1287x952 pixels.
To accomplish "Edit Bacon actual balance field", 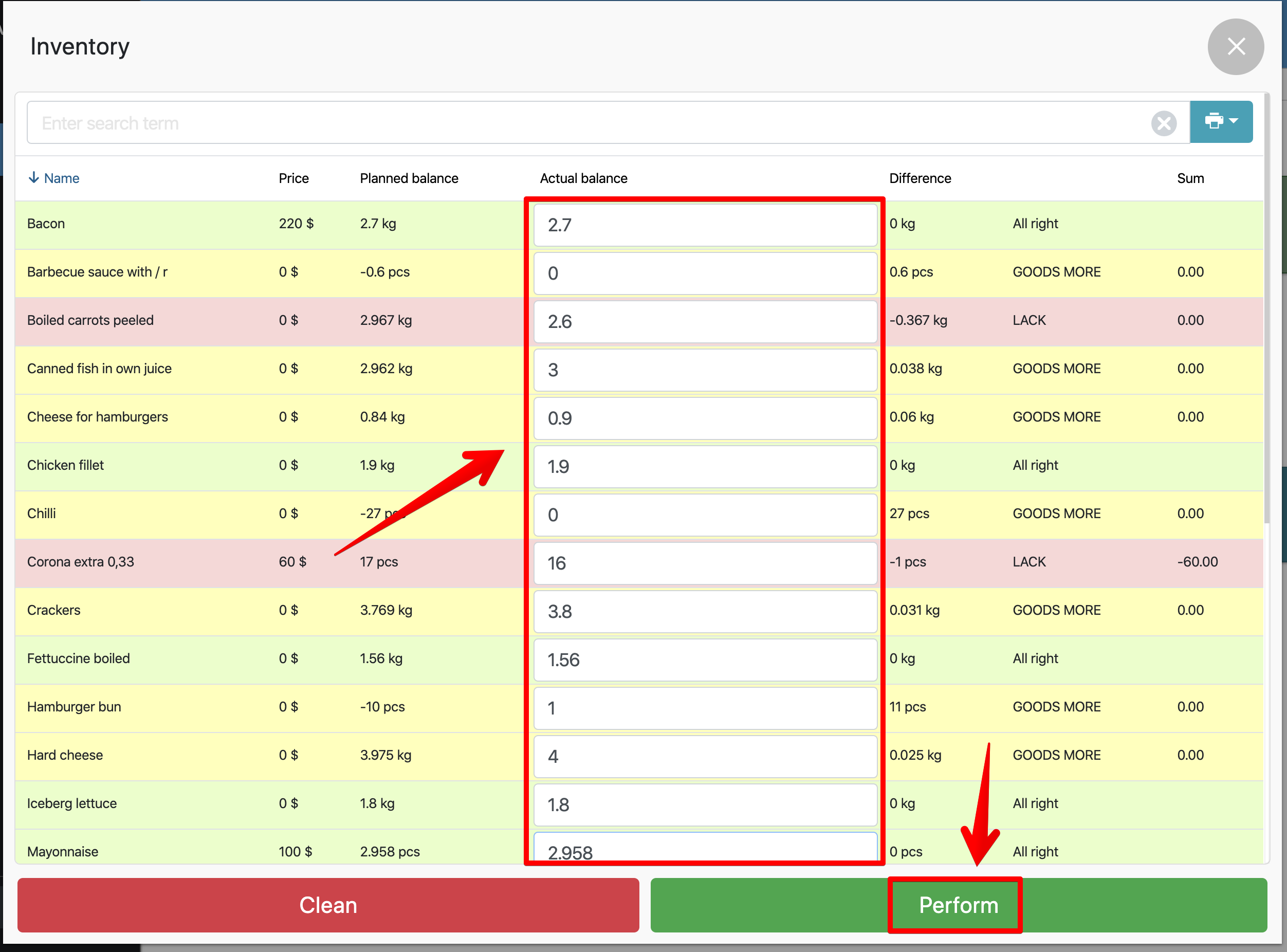I will [705, 225].
